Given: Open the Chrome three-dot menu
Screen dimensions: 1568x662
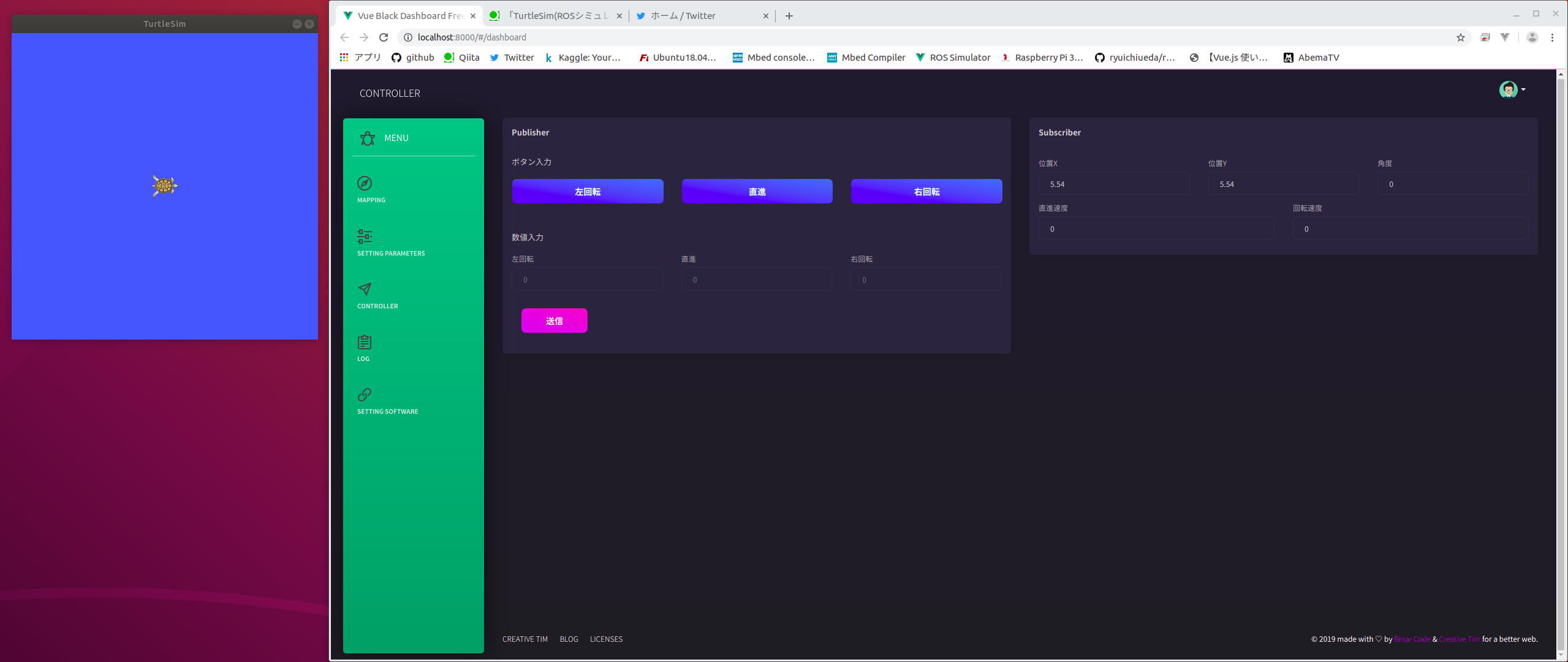Looking at the screenshot, I should 1553,37.
